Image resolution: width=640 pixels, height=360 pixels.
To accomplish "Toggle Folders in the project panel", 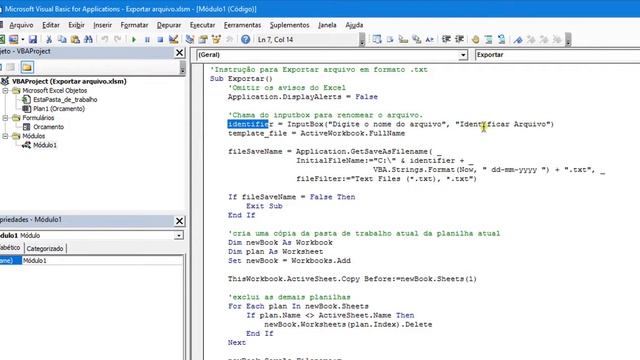I will (27, 67).
